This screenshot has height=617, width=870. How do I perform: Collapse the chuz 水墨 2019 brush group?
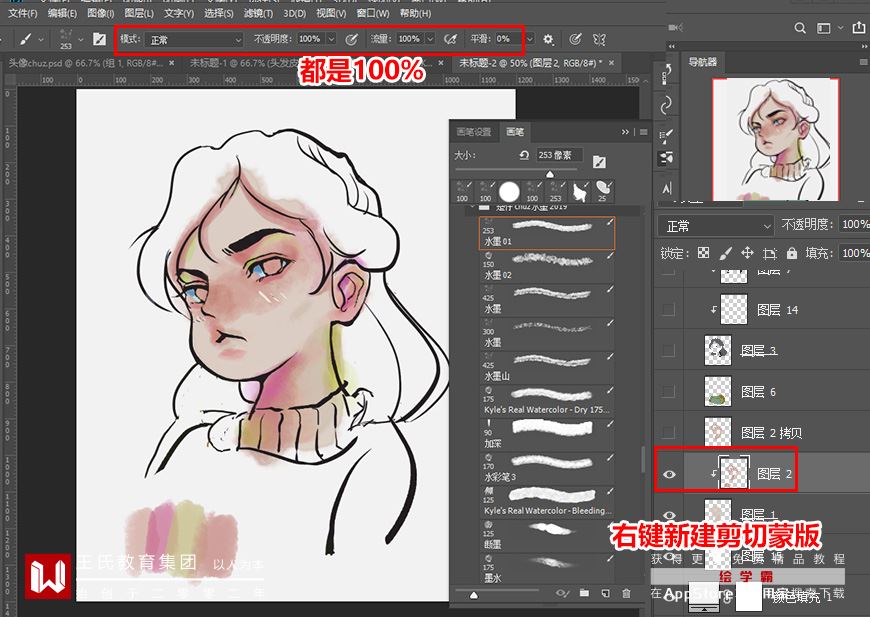(x=471, y=207)
